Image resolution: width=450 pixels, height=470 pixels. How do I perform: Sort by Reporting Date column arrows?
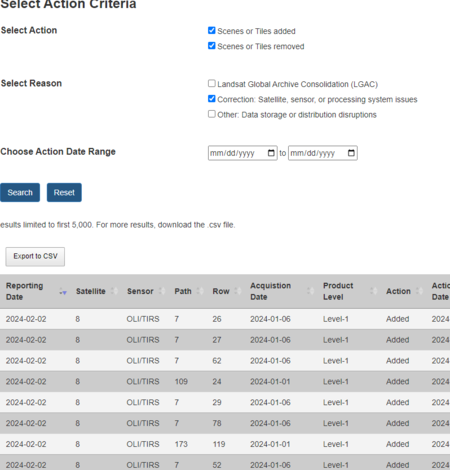[63, 291]
